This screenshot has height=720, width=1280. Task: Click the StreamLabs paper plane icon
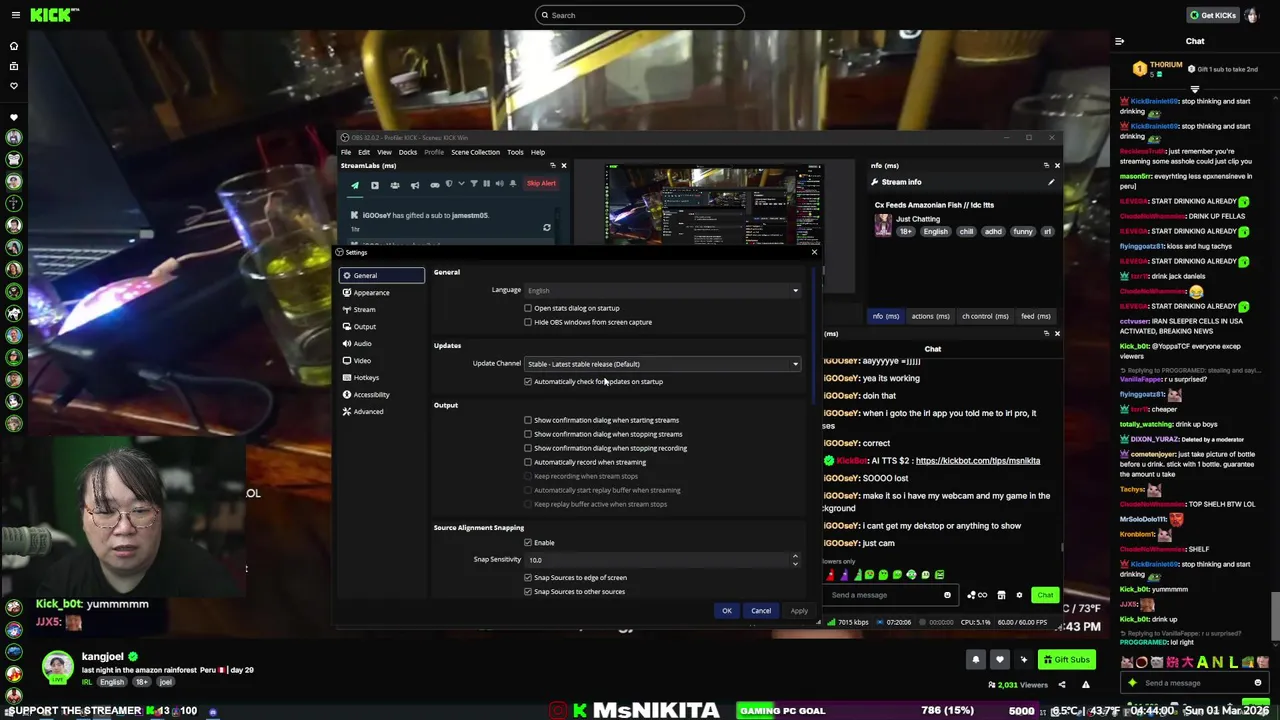(355, 184)
